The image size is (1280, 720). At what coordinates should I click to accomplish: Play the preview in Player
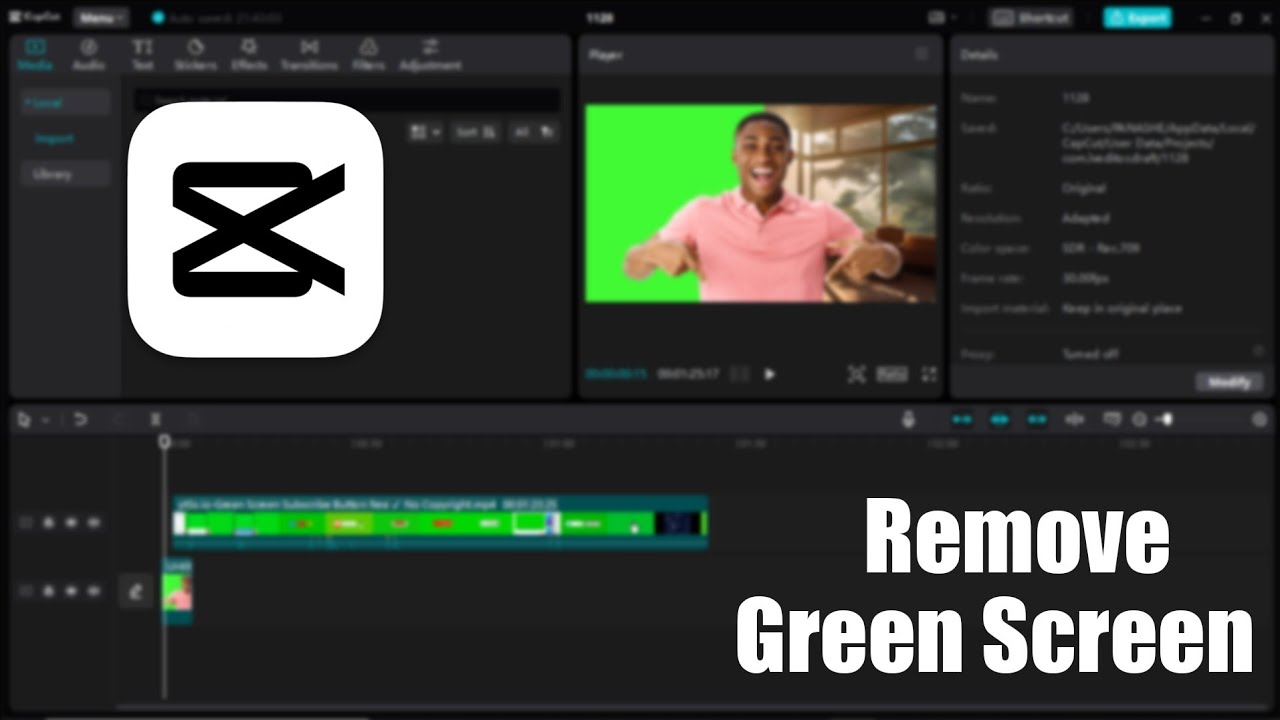[769, 374]
